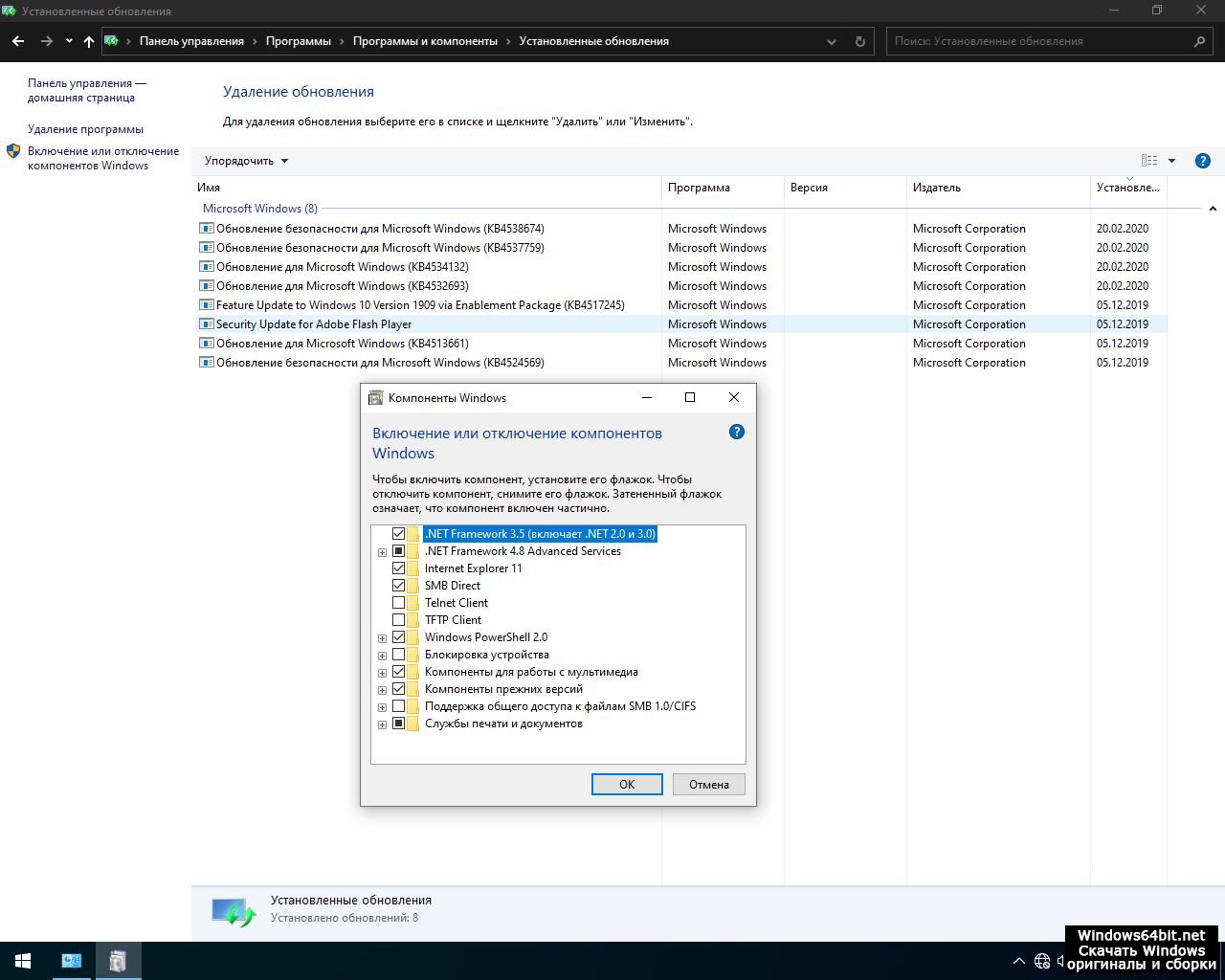Click the Back navigation arrow
The image size is (1225, 980).
pyautogui.click(x=18, y=41)
